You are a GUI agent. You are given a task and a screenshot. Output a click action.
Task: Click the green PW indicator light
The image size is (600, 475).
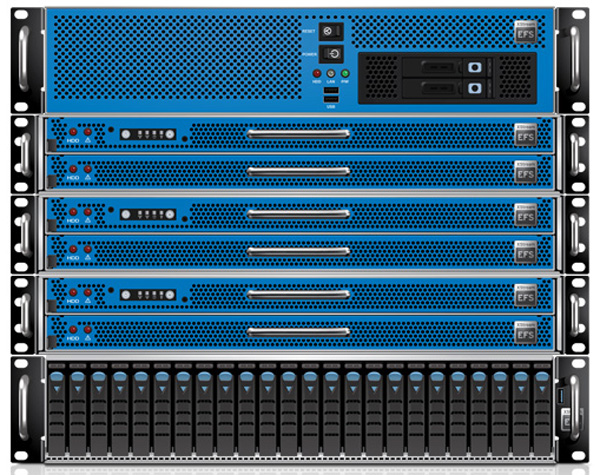tap(345, 73)
